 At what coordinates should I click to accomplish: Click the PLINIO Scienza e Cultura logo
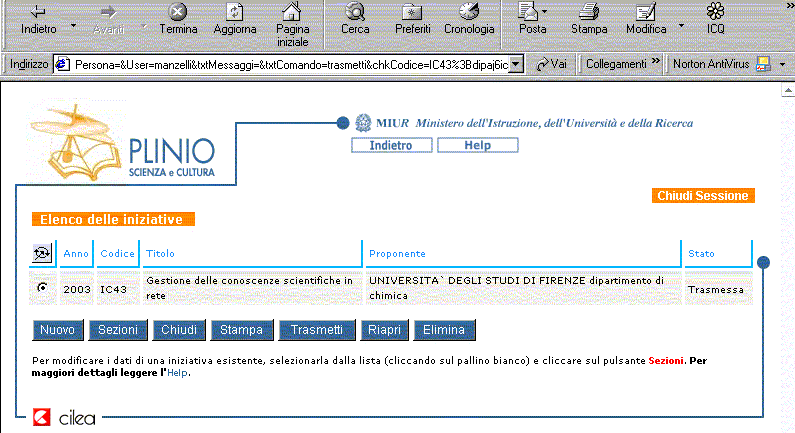click(x=123, y=143)
